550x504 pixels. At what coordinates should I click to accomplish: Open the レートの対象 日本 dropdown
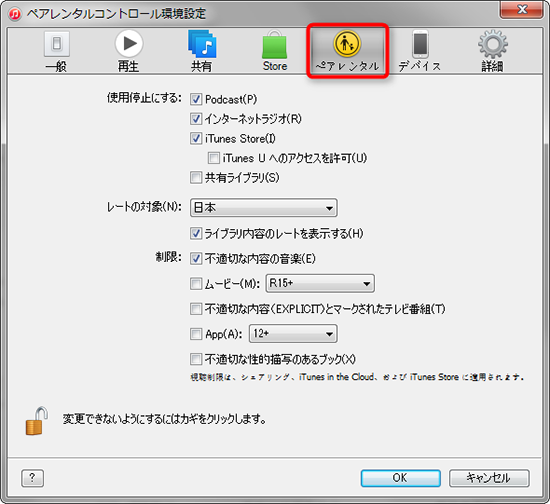click(x=264, y=208)
